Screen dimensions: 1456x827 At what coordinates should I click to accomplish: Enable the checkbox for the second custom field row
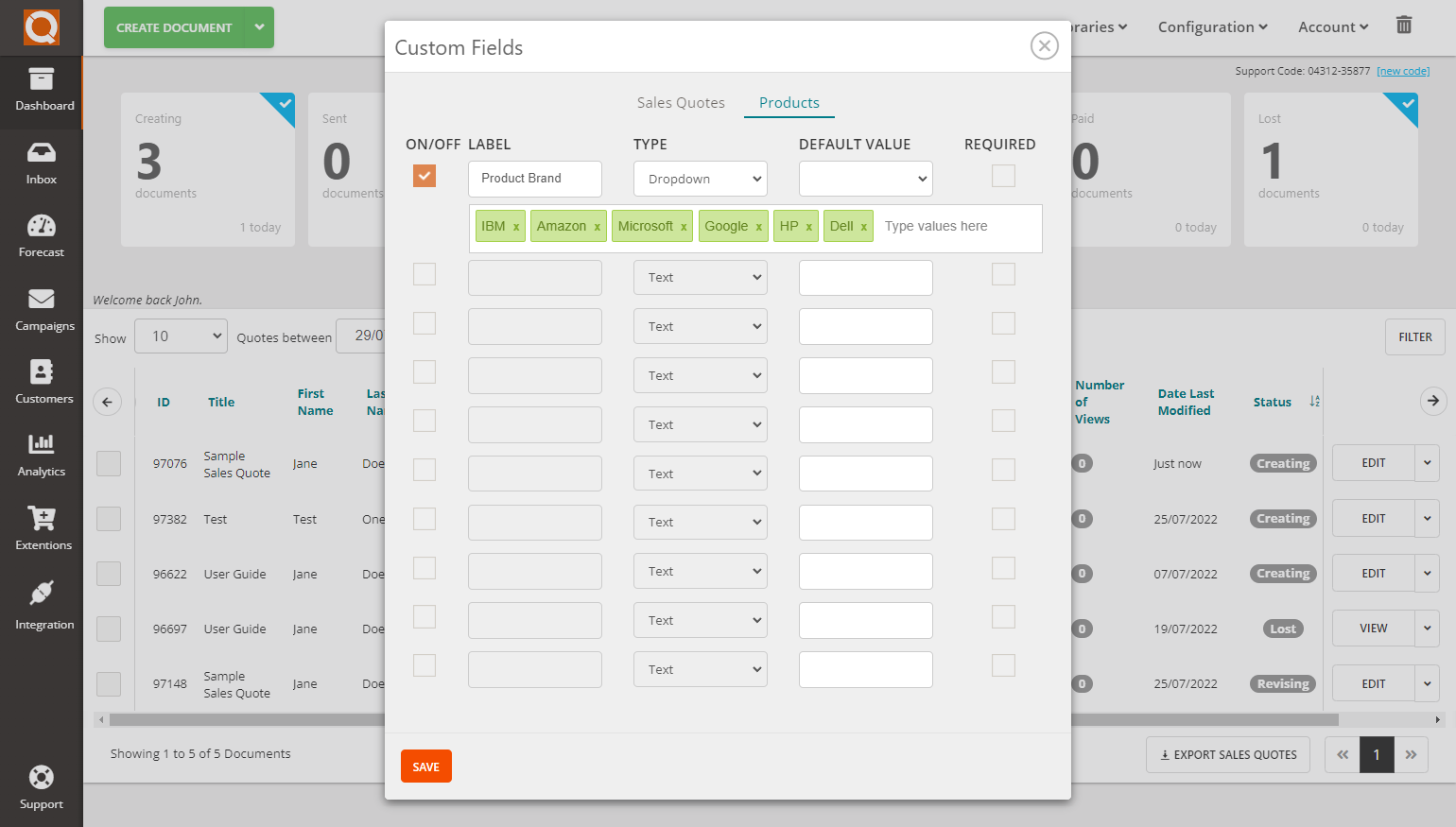coord(424,274)
